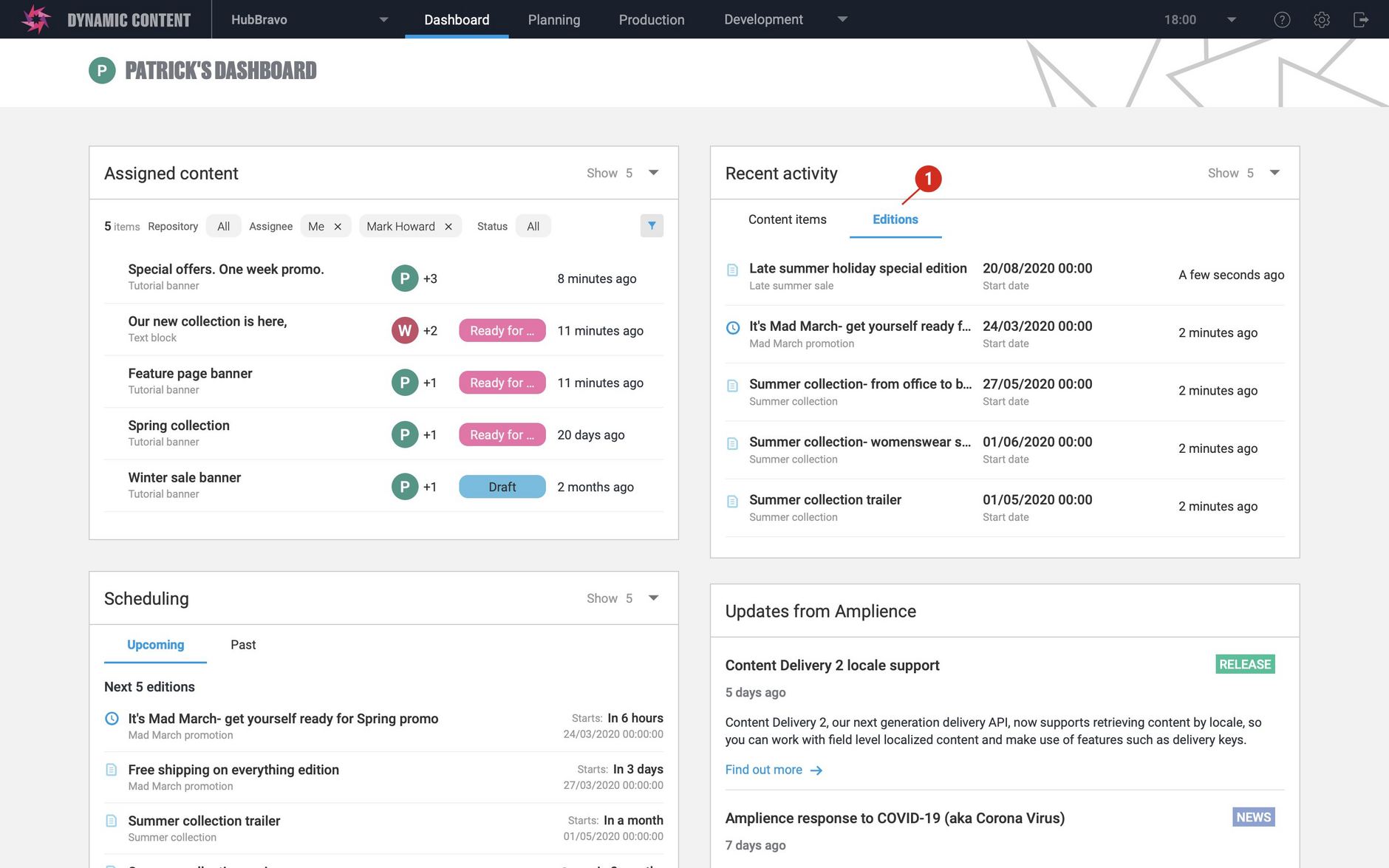Click clock icon beside Mad March in Scheduling

click(112, 718)
